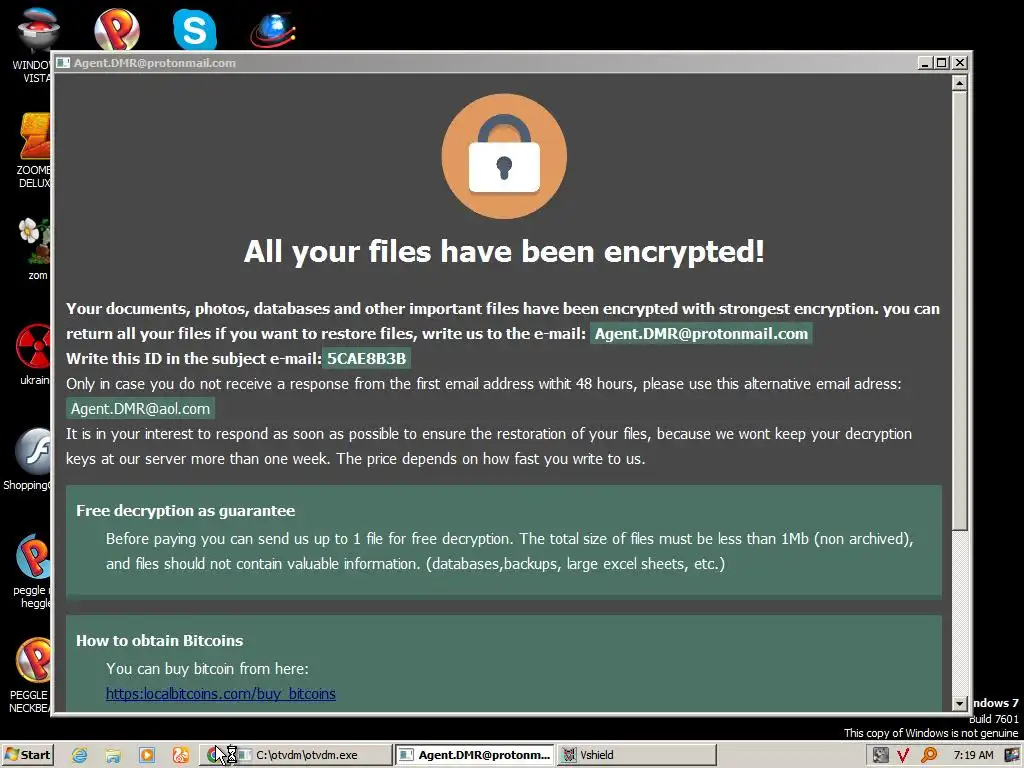1024x768 pixels.
Task: Click the highlighted ID 5CAE8B3B
Action: tap(366, 359)
